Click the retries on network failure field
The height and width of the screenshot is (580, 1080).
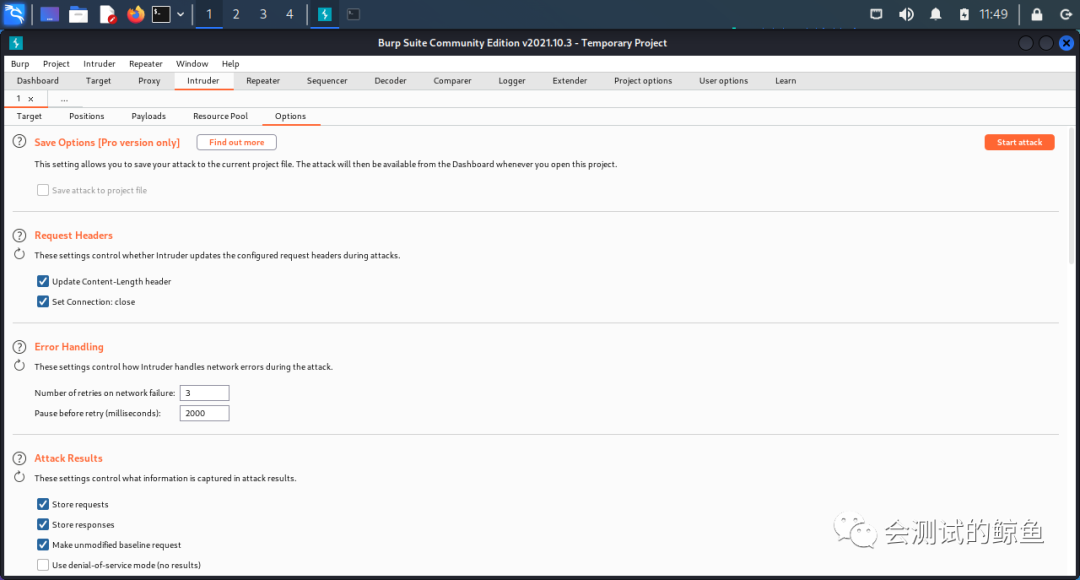pyautogui.click(x=205, y=393)
